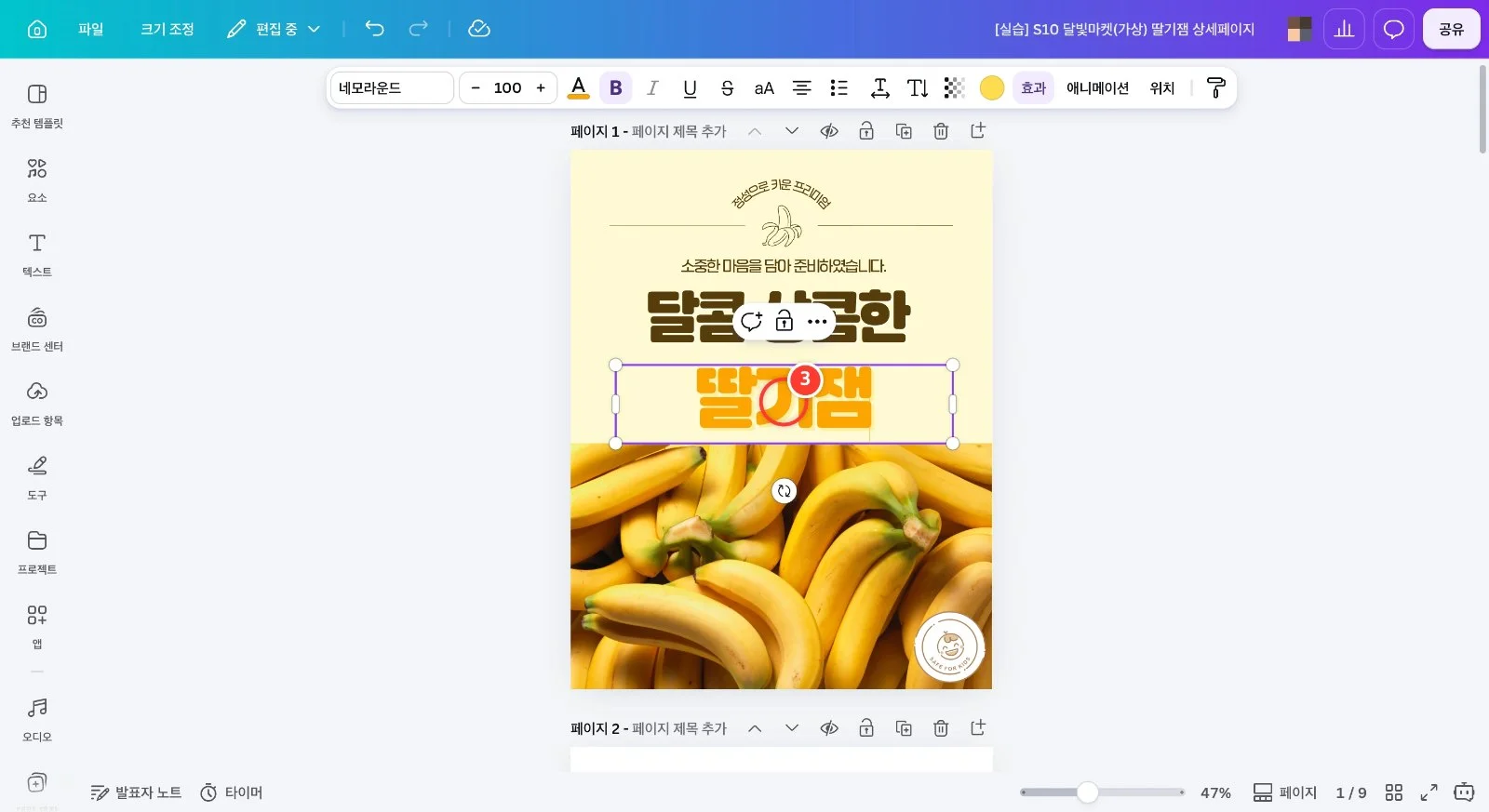The width and height of the screenshot is (1489, 812).
Task: Lock page 1
Action: (x=866, y=131)
